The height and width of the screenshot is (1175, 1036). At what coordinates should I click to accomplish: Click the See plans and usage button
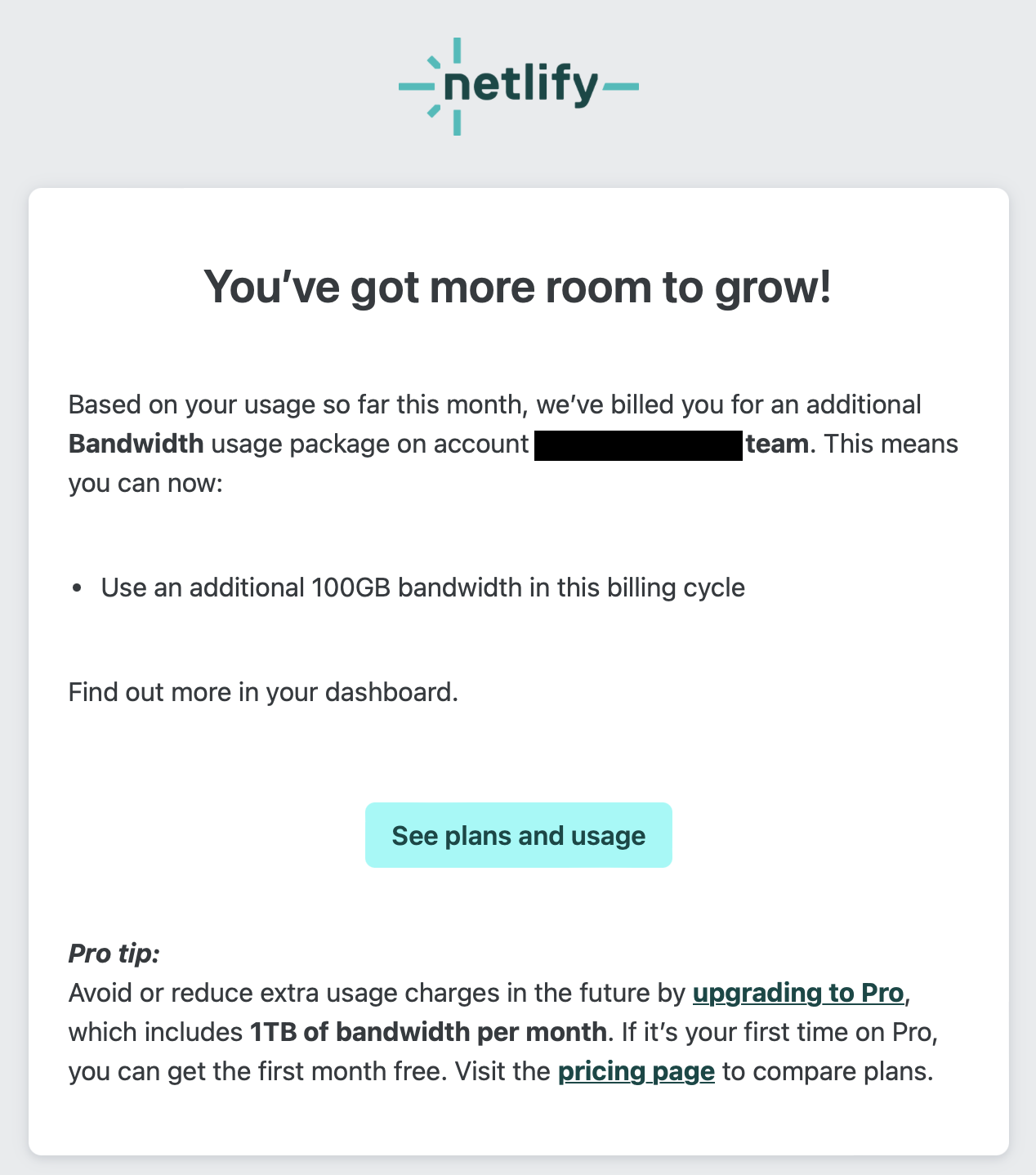(518, 835)
